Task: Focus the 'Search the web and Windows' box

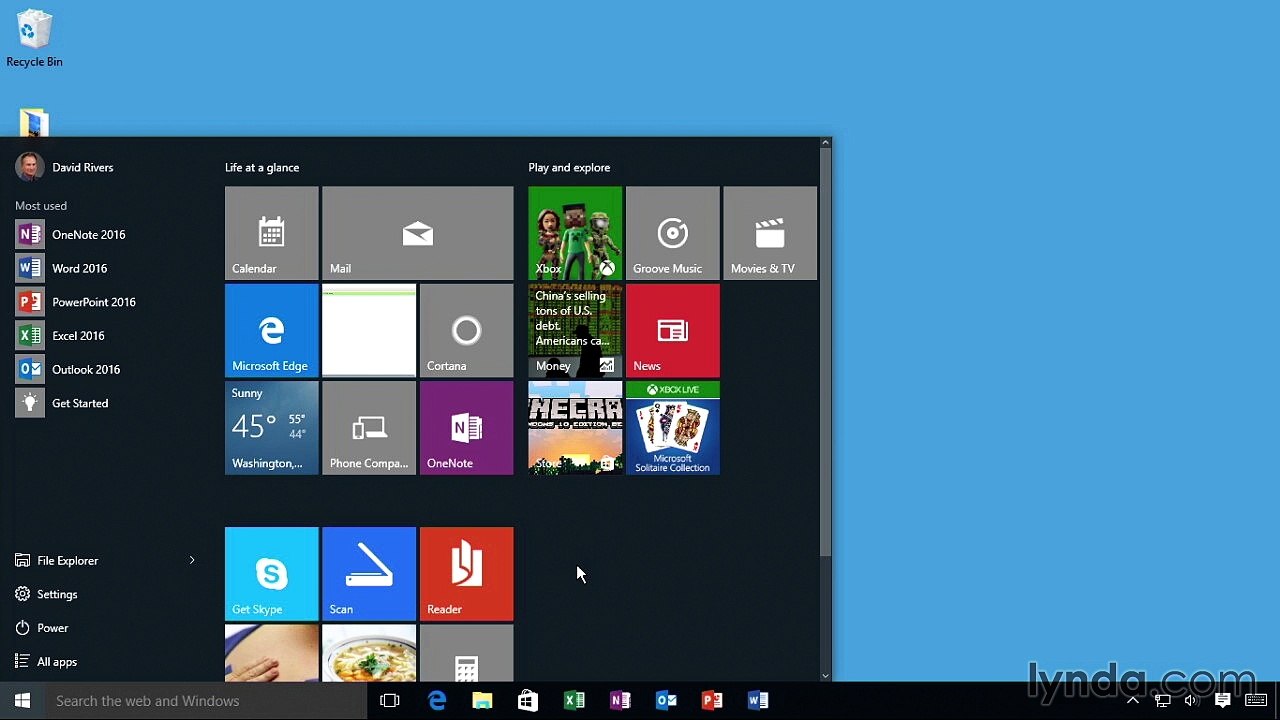Action: tap(206, 701)
